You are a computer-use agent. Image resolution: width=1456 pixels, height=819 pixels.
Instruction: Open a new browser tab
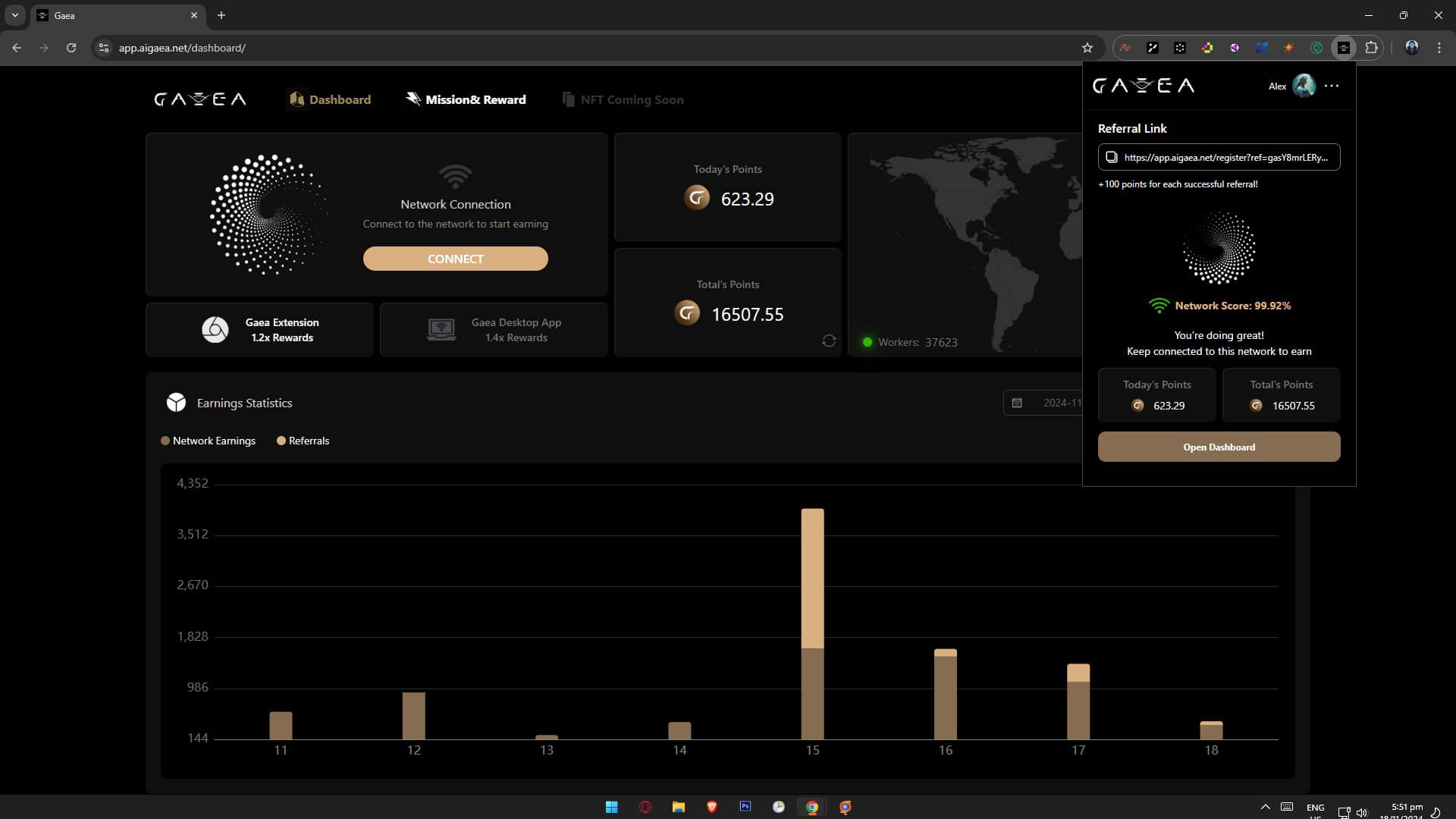click(x=221, y=15)
